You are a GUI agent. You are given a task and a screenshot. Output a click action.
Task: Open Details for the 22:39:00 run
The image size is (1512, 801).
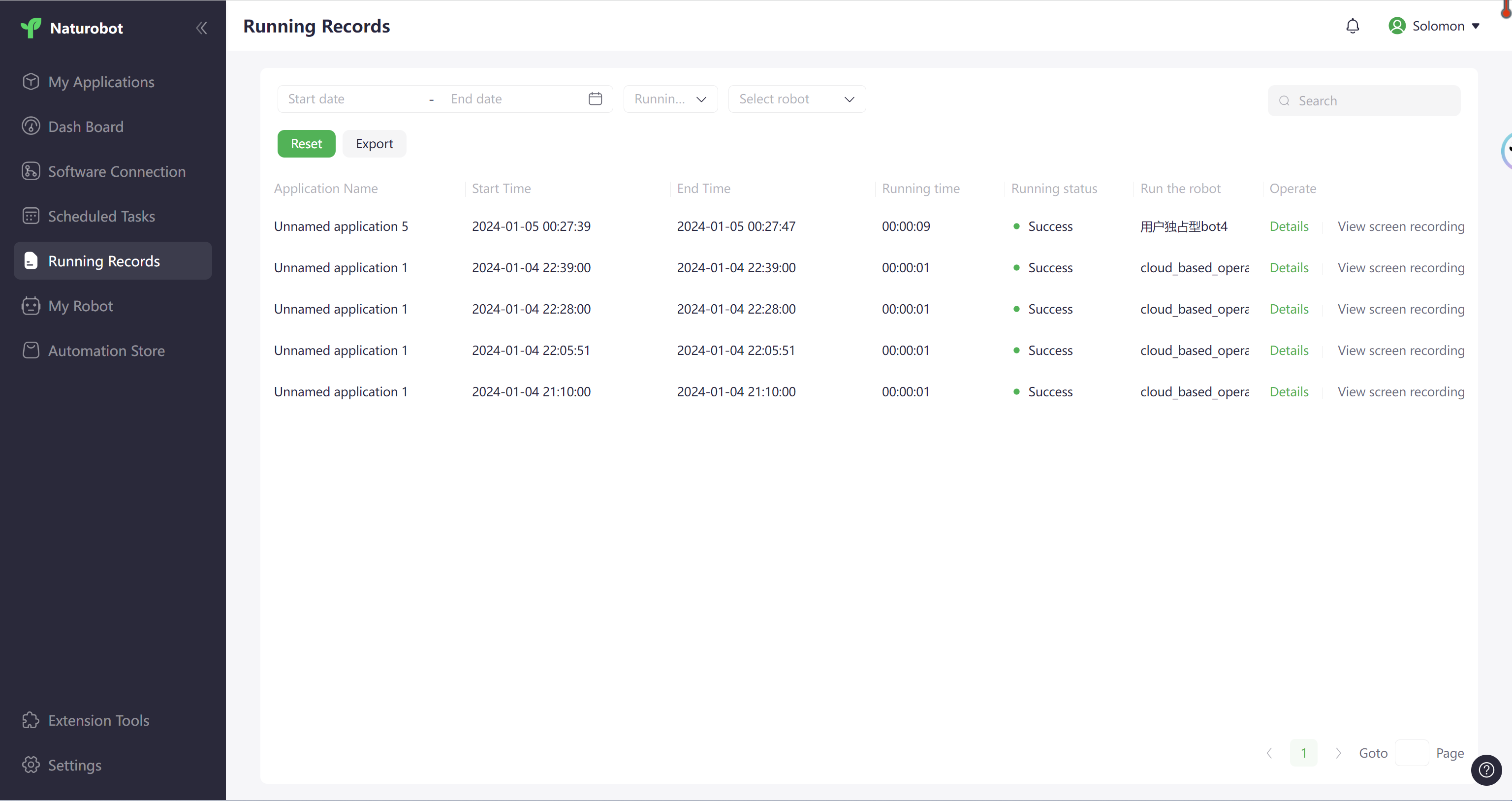point(1289,267)
